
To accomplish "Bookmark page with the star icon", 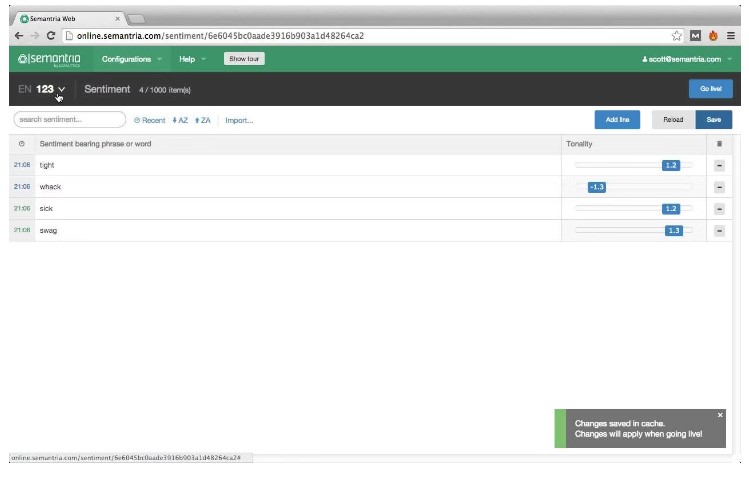I will click(x=676, y=36).
